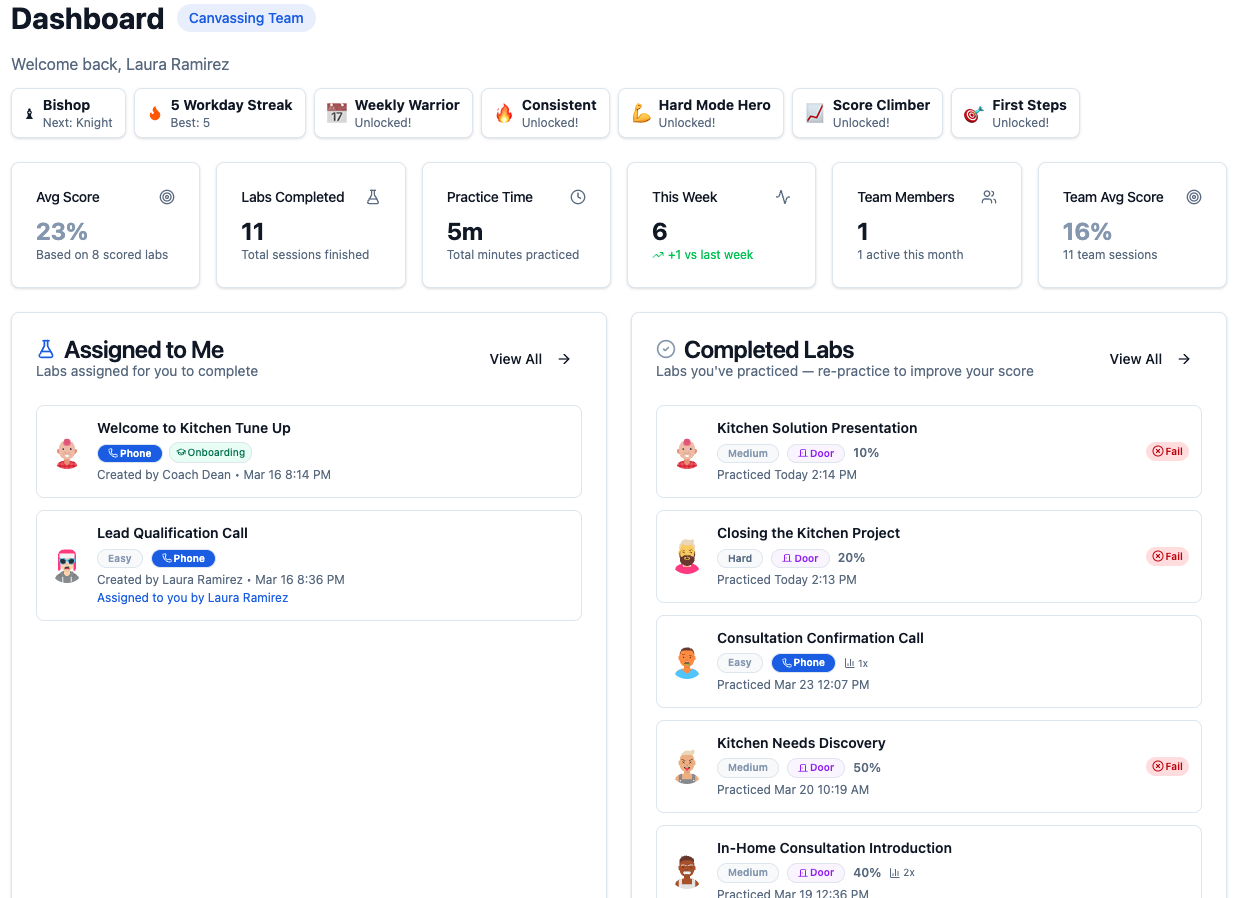Viewport: 1238px width, 898px height.
Task: Click 'Welcome back, Laura Ramirez' text
Action: 120,65
